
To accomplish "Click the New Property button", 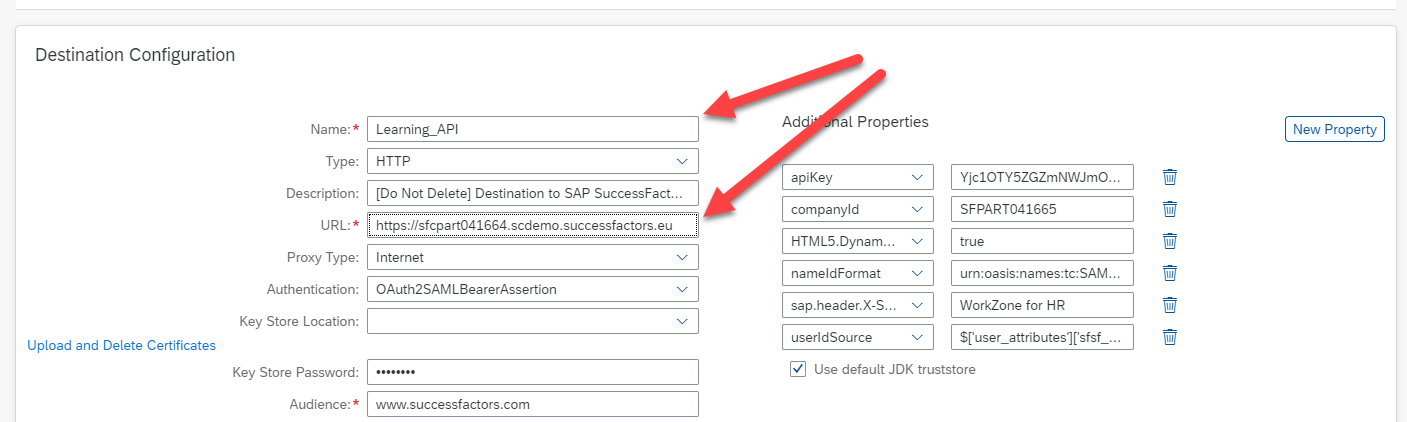I will point(1334,129).
